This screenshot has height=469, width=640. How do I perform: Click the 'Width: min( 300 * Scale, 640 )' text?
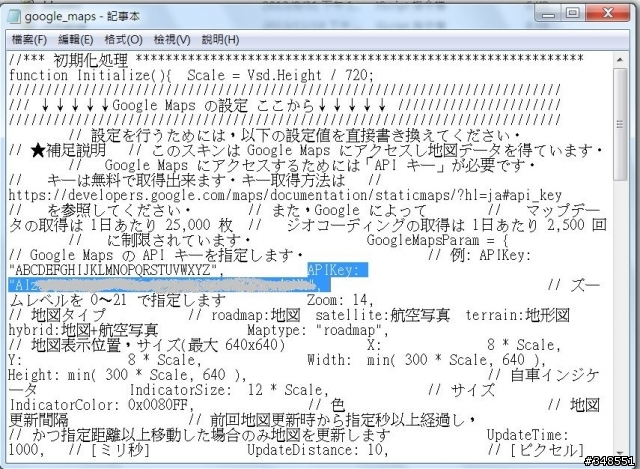(425, 360)
